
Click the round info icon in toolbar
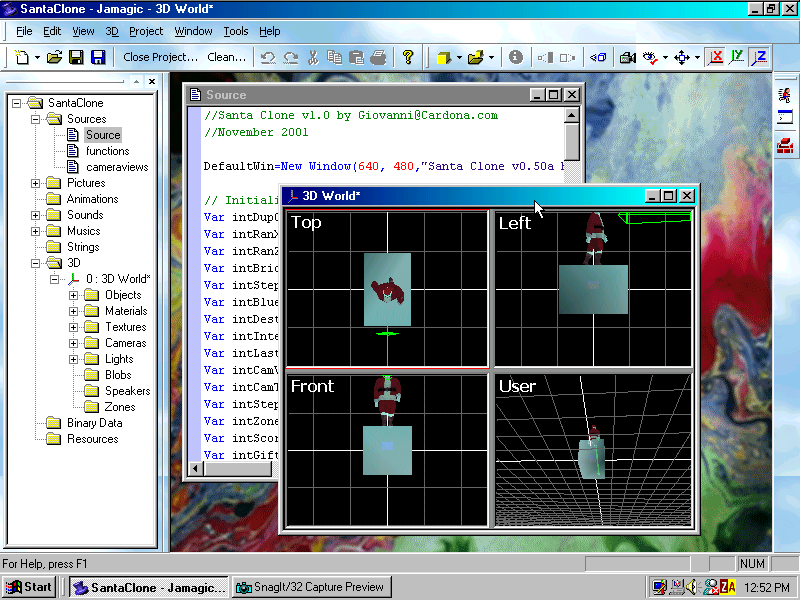[x=516, y=57]
